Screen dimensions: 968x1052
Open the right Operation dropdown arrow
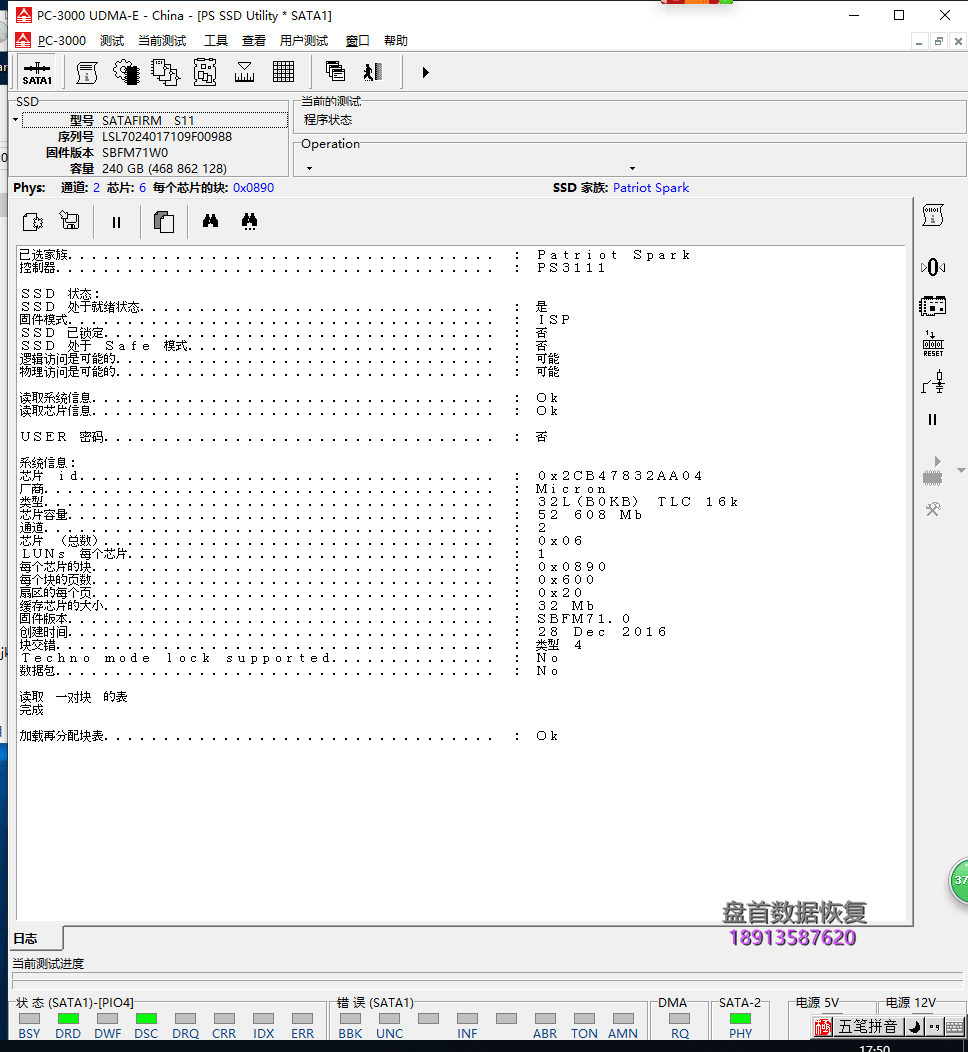click(632, 168)
